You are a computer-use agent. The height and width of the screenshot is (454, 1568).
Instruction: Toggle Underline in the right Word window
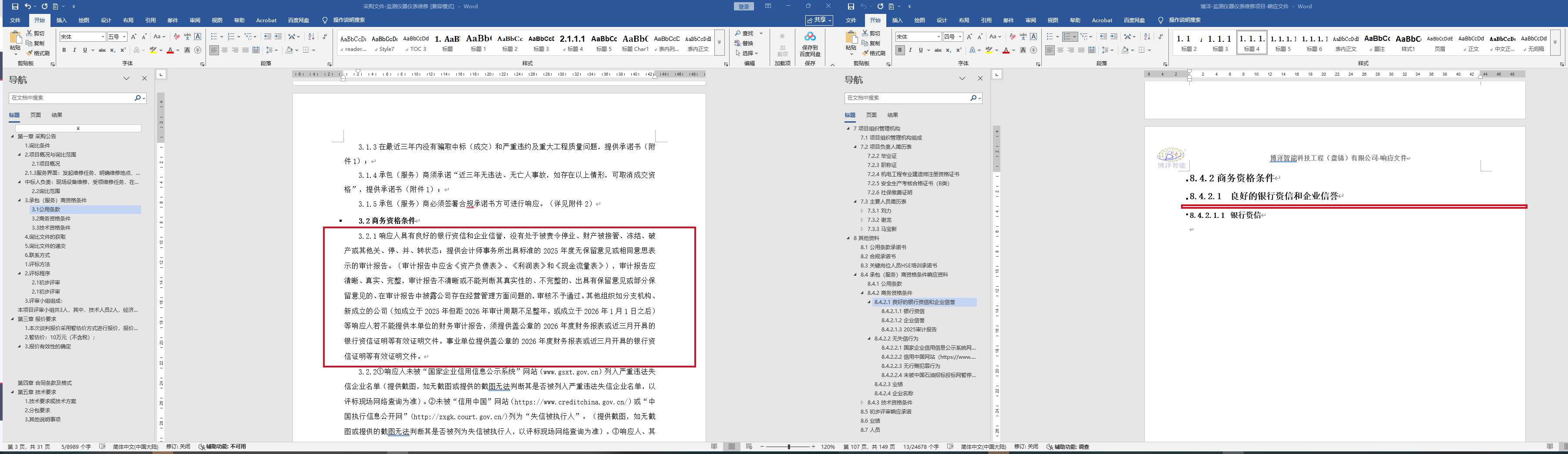coord(921,50)
